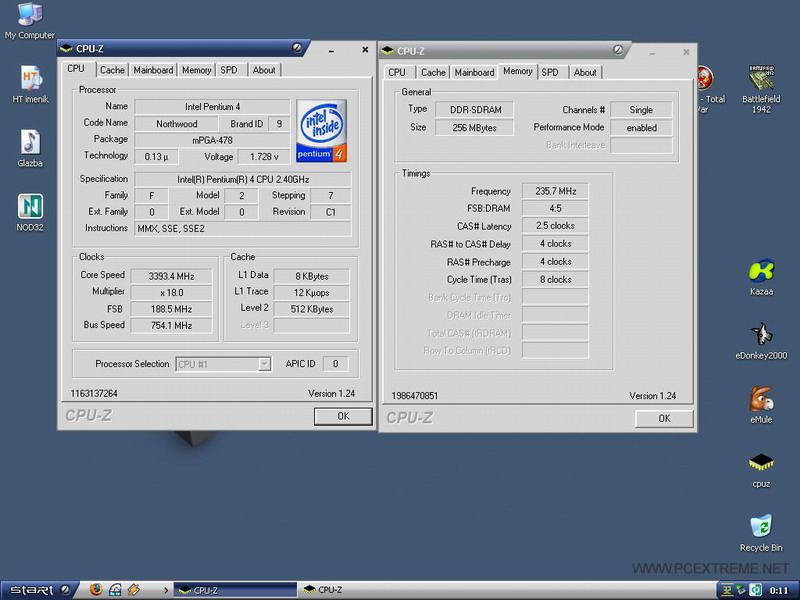Image resolution: width=800 pixels, height=600 pixels.
Task: Click the yellow system tray icon
Action: (x=727, y=590)
